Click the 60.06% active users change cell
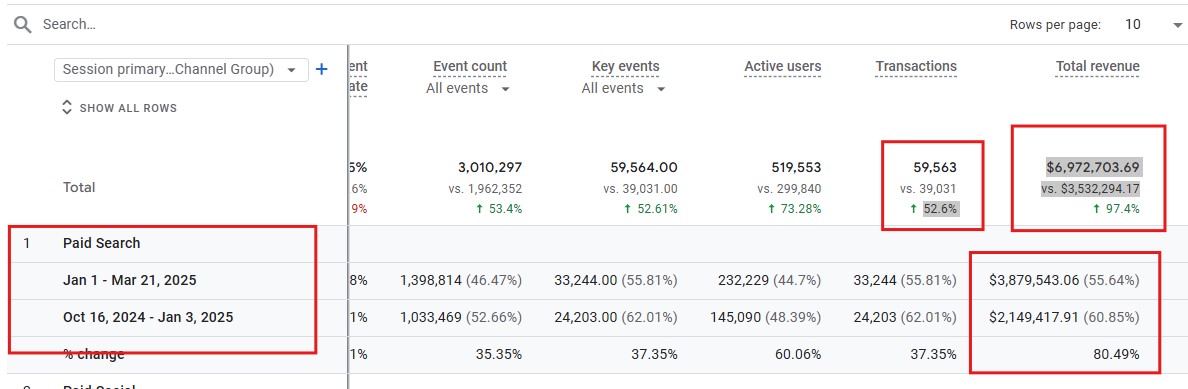 click(x=799, y=354)
